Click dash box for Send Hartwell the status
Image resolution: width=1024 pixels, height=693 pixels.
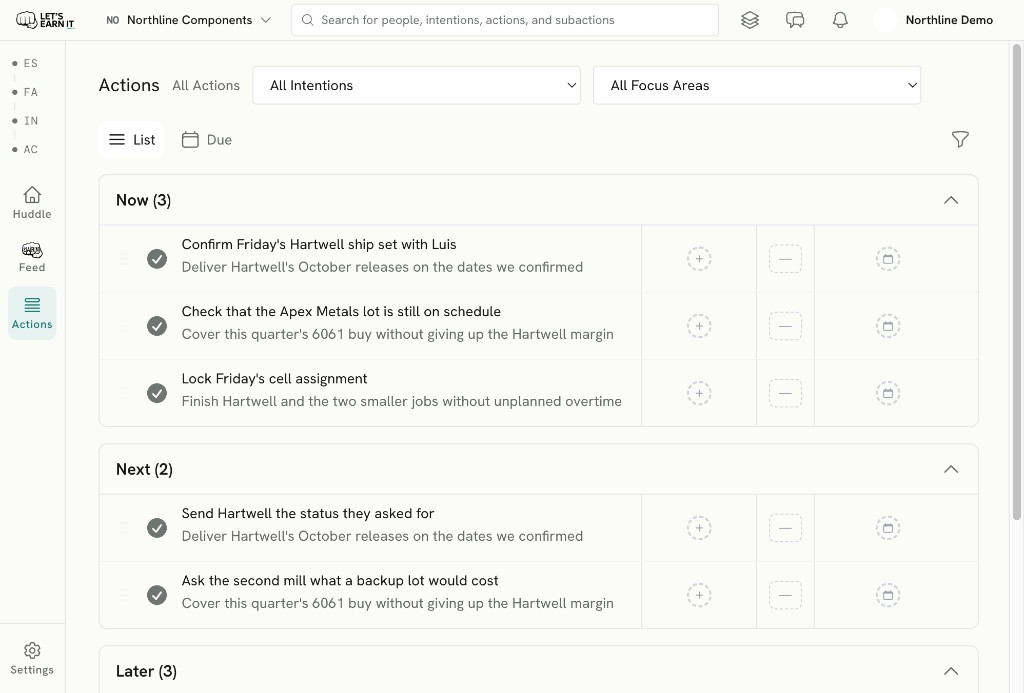(785, 528)
